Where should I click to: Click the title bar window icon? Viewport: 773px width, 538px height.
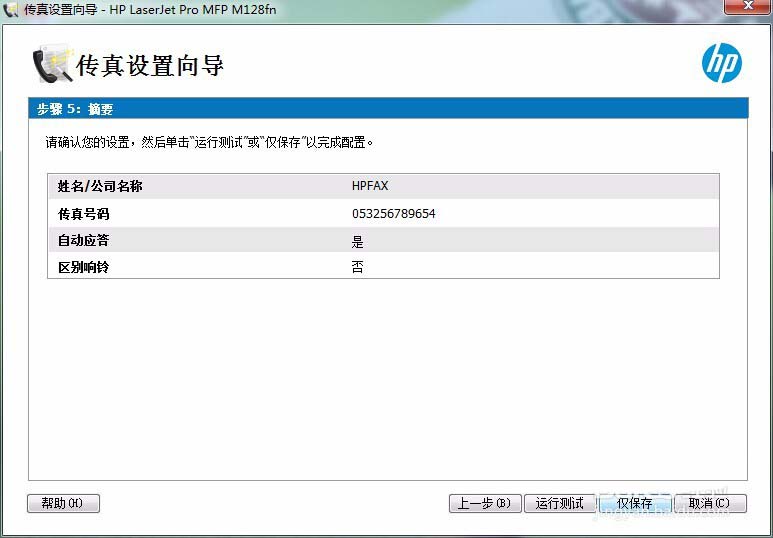point(11,9)
